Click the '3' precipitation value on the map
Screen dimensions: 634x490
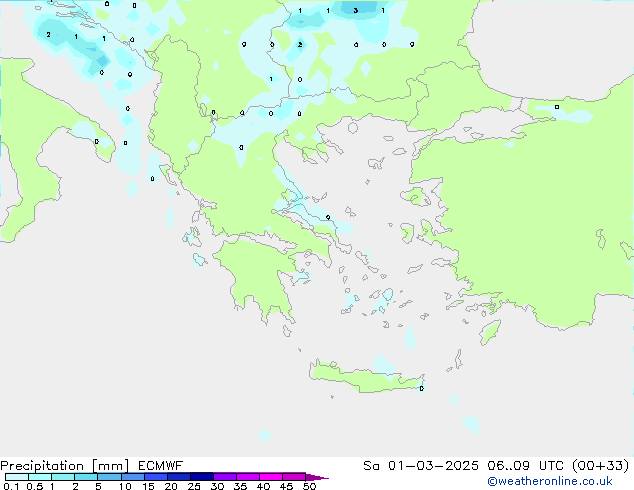pyautogui.click(x=355, y=11)
